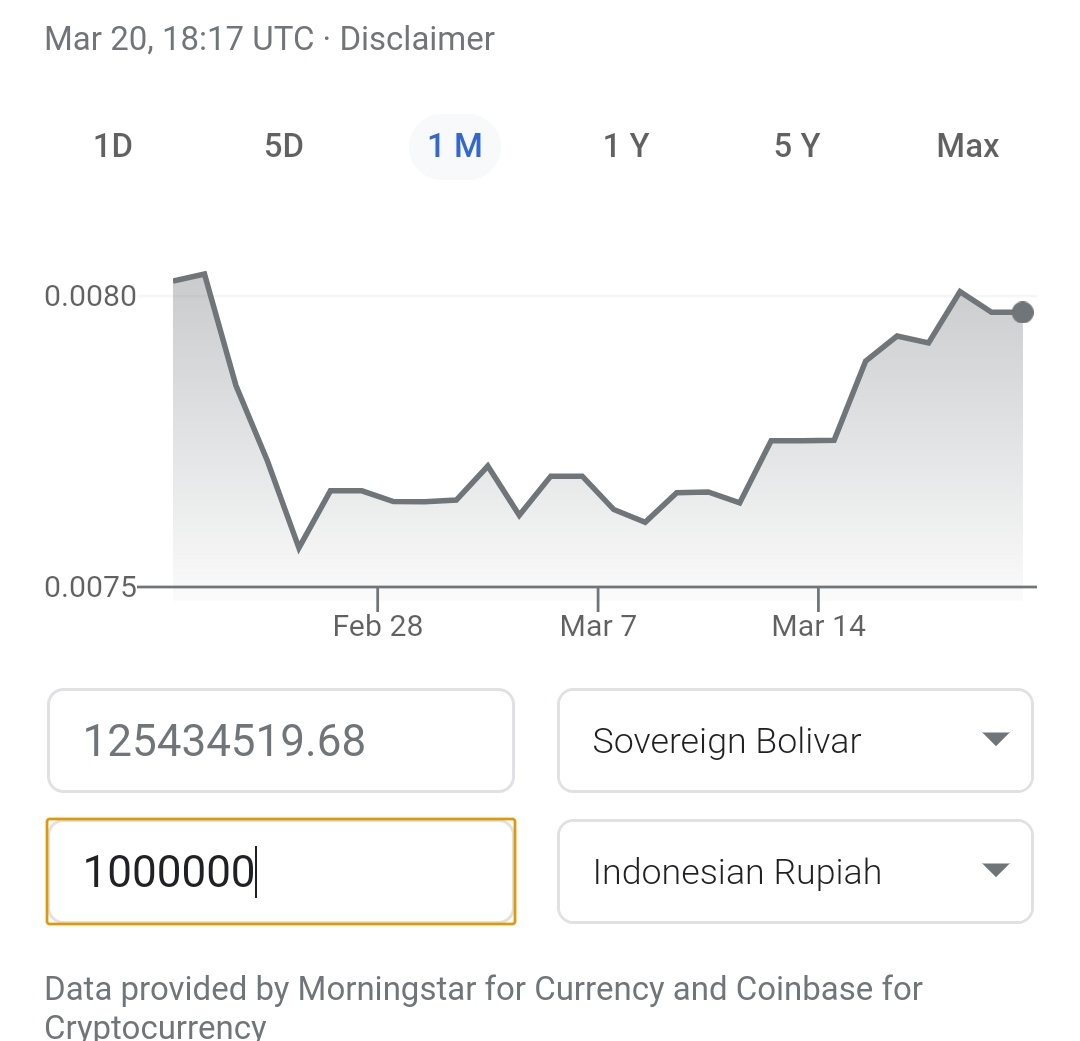Switch chart to 5 Y range

(797, 146)
